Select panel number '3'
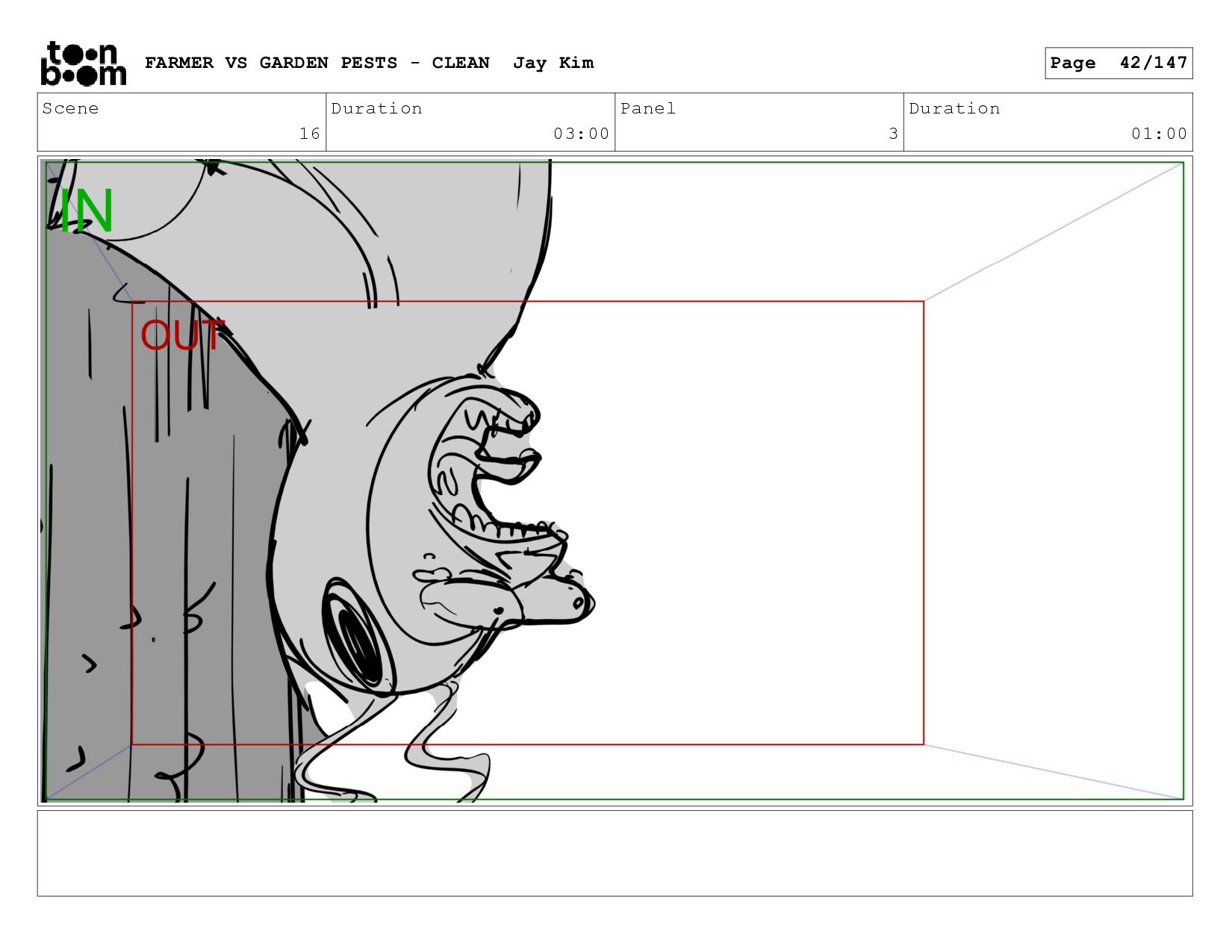The height and width of the screenshot is (952, 1232). click(893, 134)
